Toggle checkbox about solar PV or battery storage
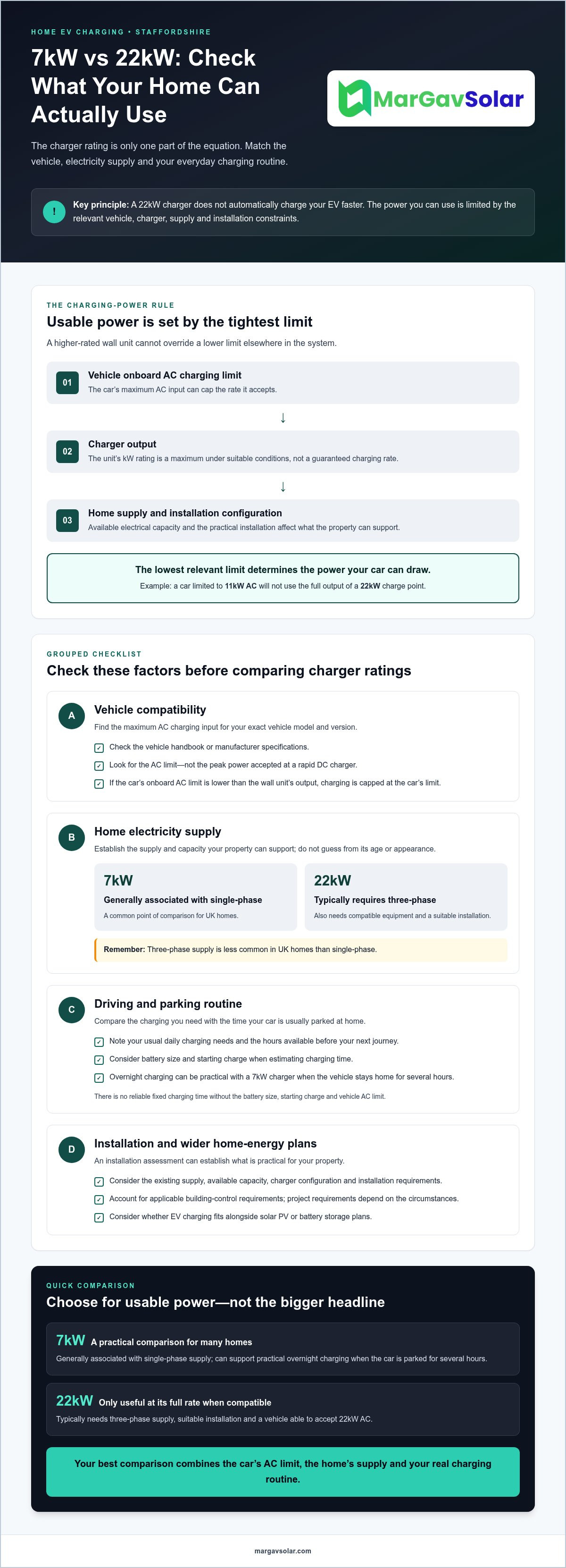Image resolution: width=566 pixels, height=1568 pixels. [x=99, y=1218]
